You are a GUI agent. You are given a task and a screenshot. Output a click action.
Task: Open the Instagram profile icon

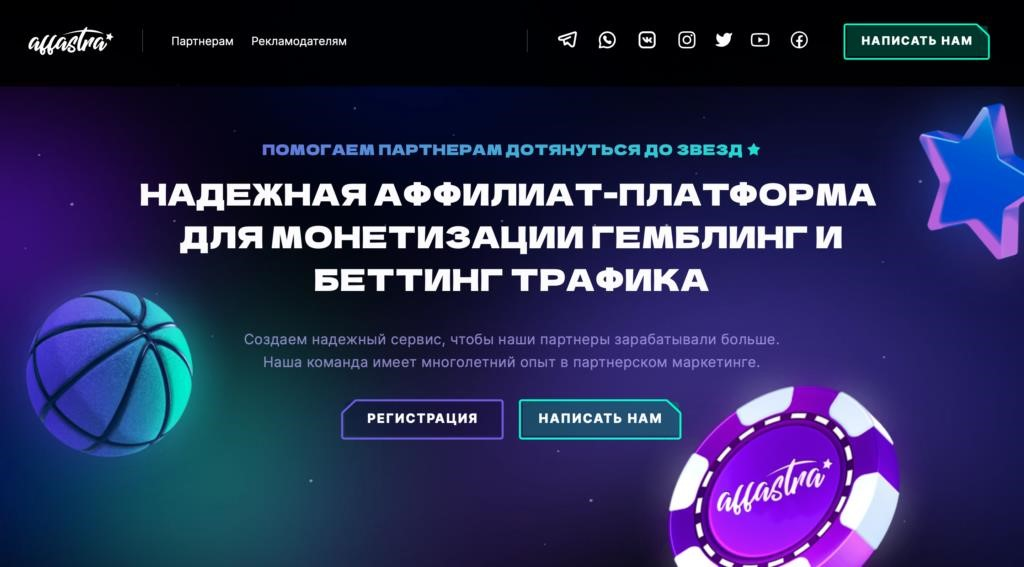tap(686, 40)
